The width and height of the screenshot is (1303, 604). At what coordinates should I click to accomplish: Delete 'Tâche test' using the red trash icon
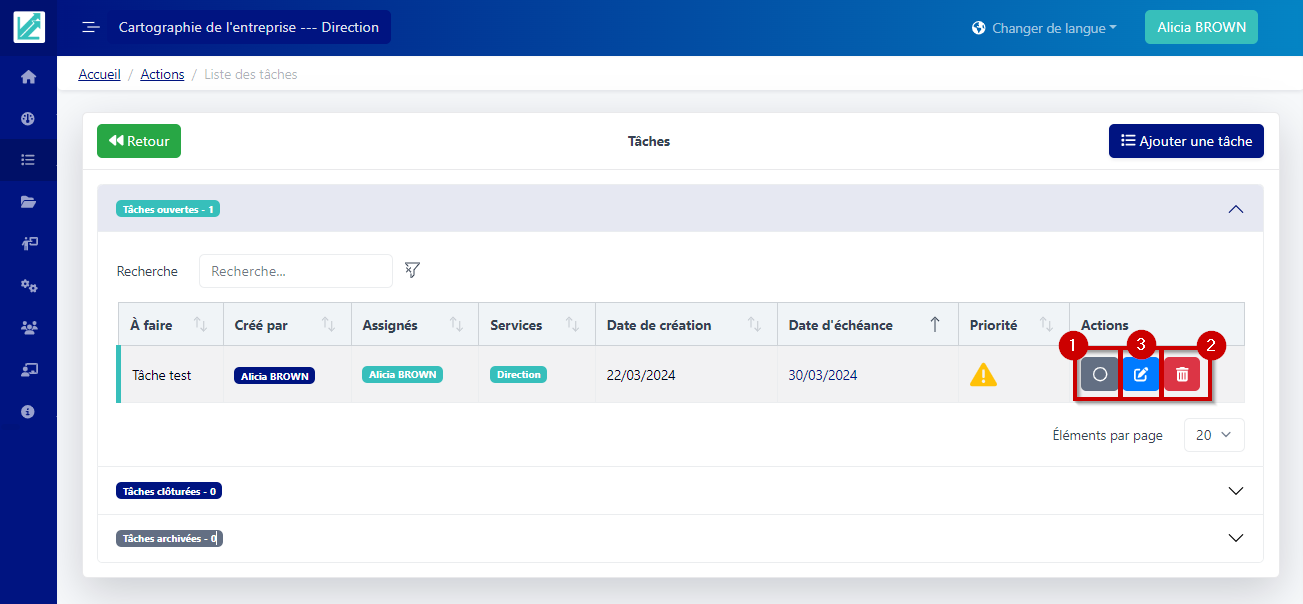coord(1182,375)
